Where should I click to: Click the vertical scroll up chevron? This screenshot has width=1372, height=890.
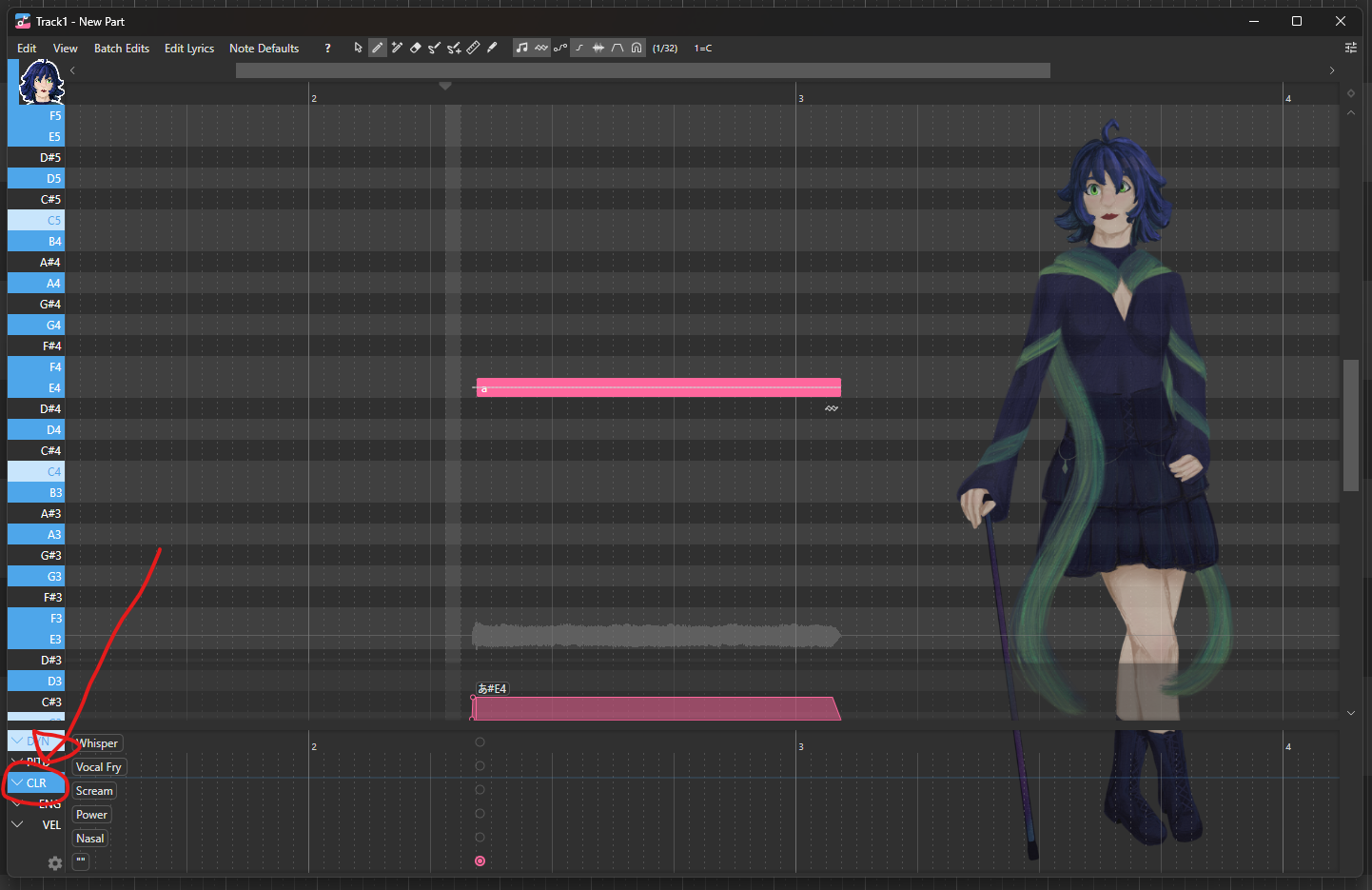(1351, 112)
